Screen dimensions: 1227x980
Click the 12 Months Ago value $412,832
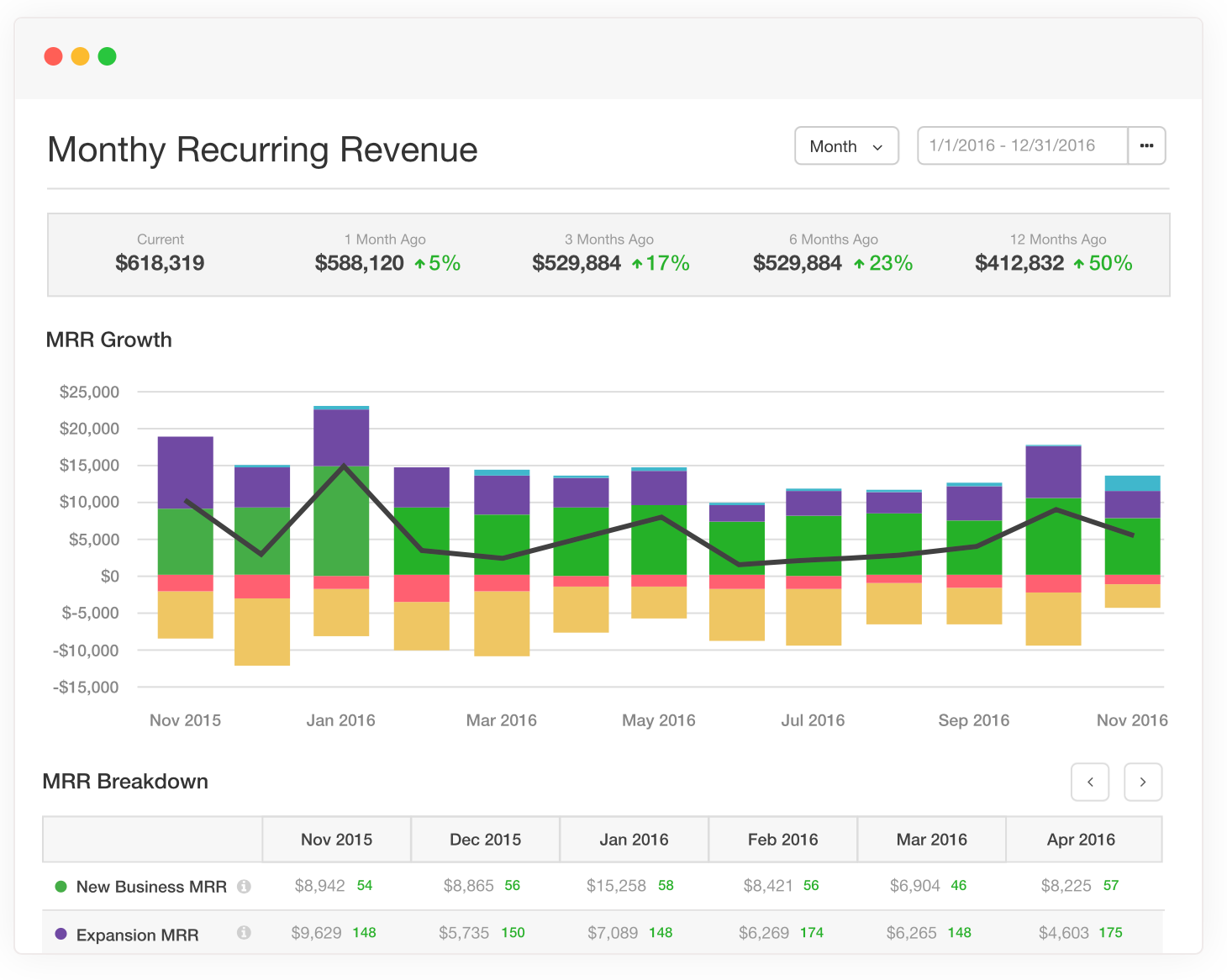pos(1019,263)
